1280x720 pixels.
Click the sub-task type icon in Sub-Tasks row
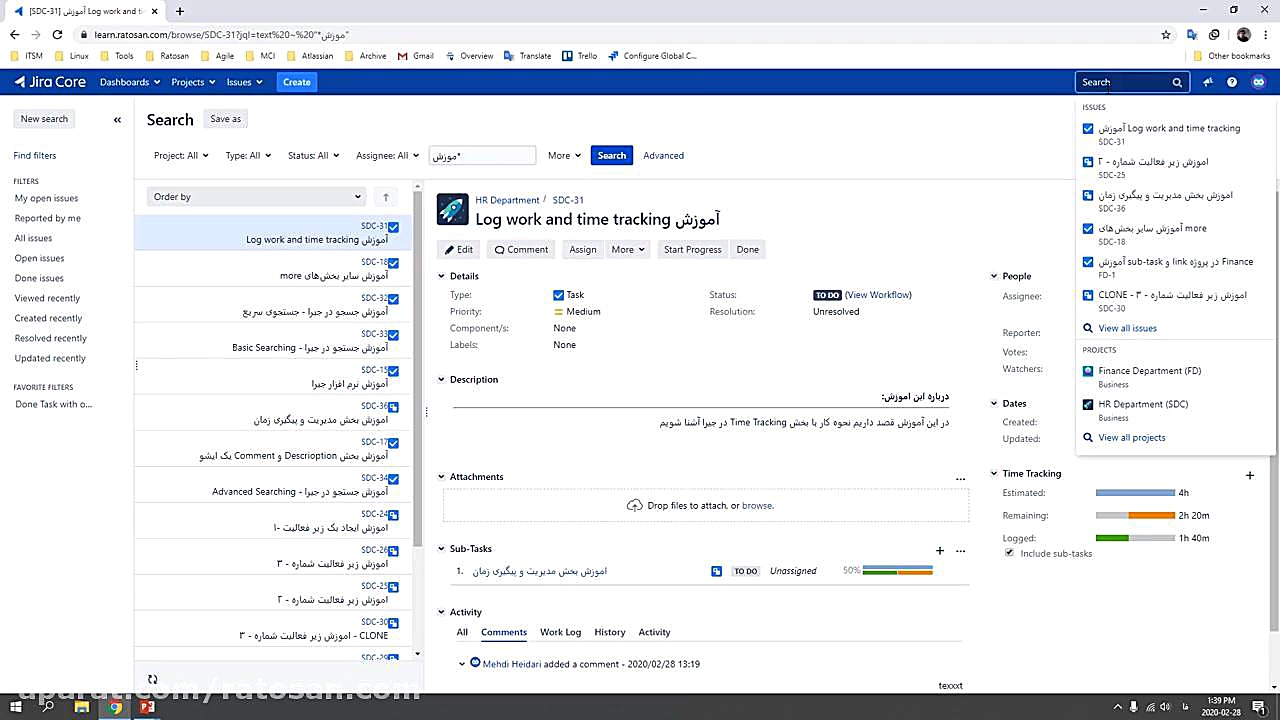pyautogui.click(x=716, y=571)
